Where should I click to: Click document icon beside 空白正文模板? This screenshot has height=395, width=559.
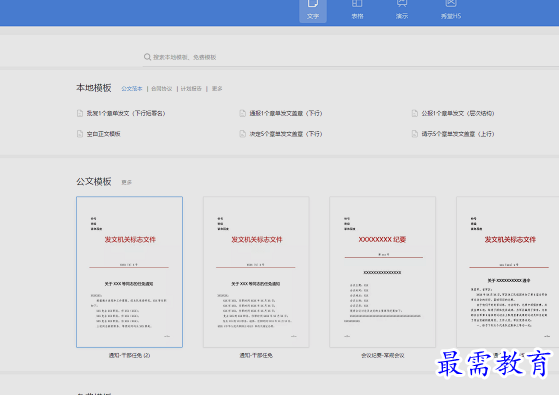point(80,134)
